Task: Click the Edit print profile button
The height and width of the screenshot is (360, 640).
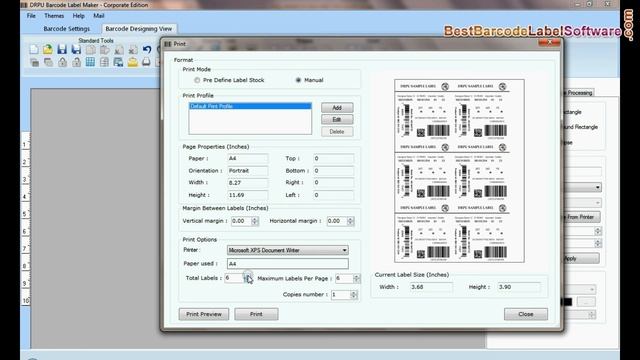Action: pos(337,120)
